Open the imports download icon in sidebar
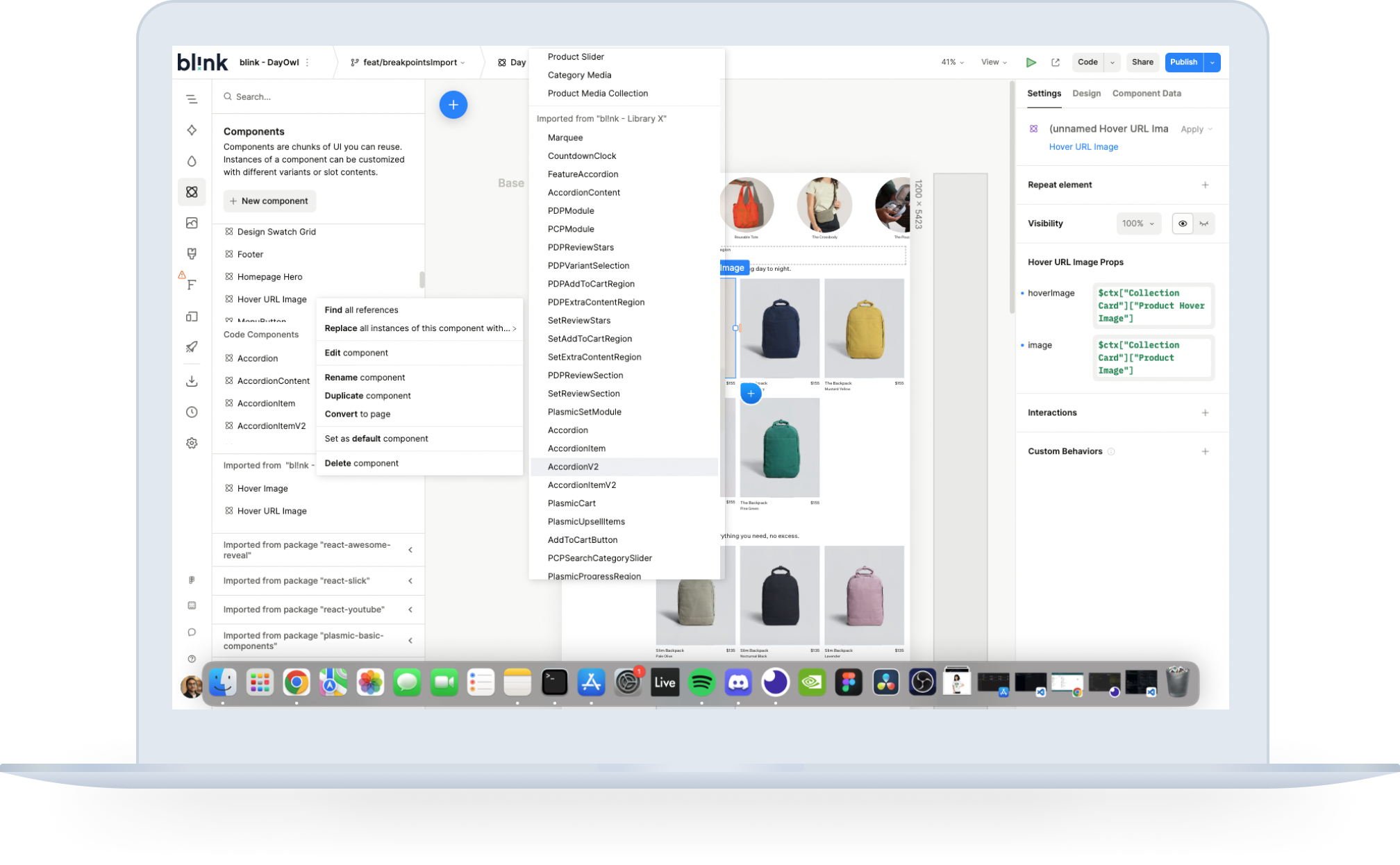The height and width of the screenshot is (865, 1400). coord(192,381)
